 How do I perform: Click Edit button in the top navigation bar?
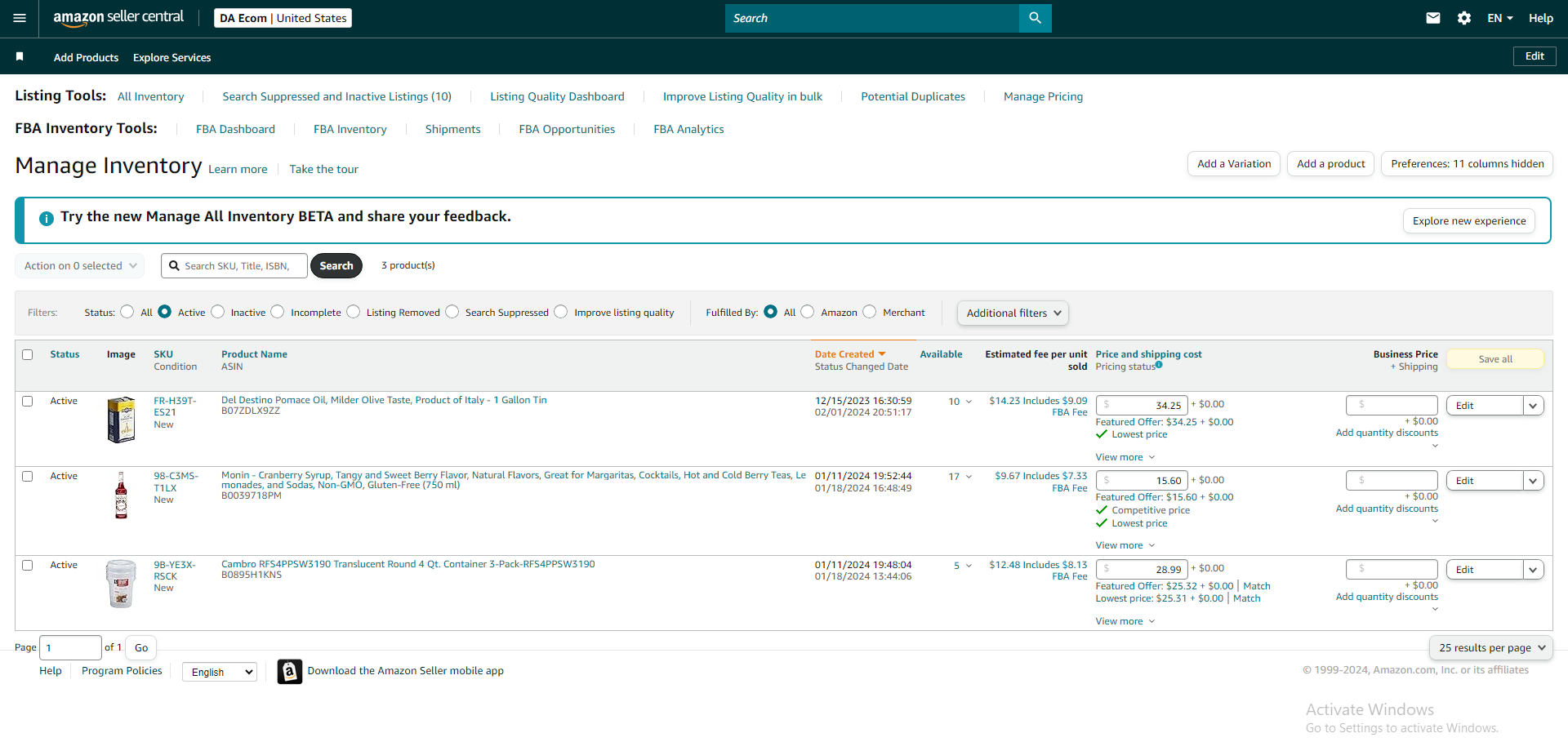pyautogui.click(x=1535, y=56)
